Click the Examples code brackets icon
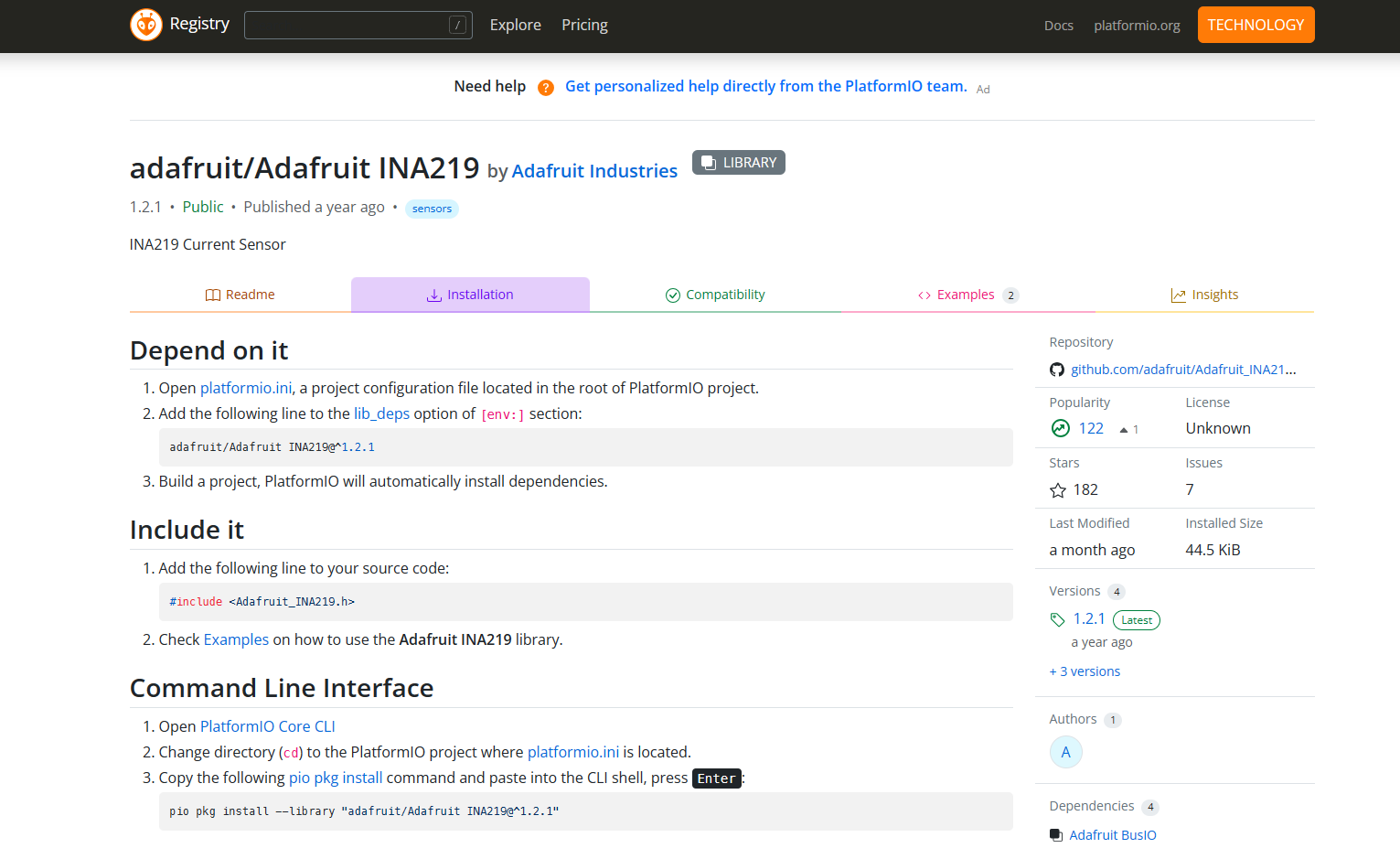1400x848 pixels. coord(924,295)
